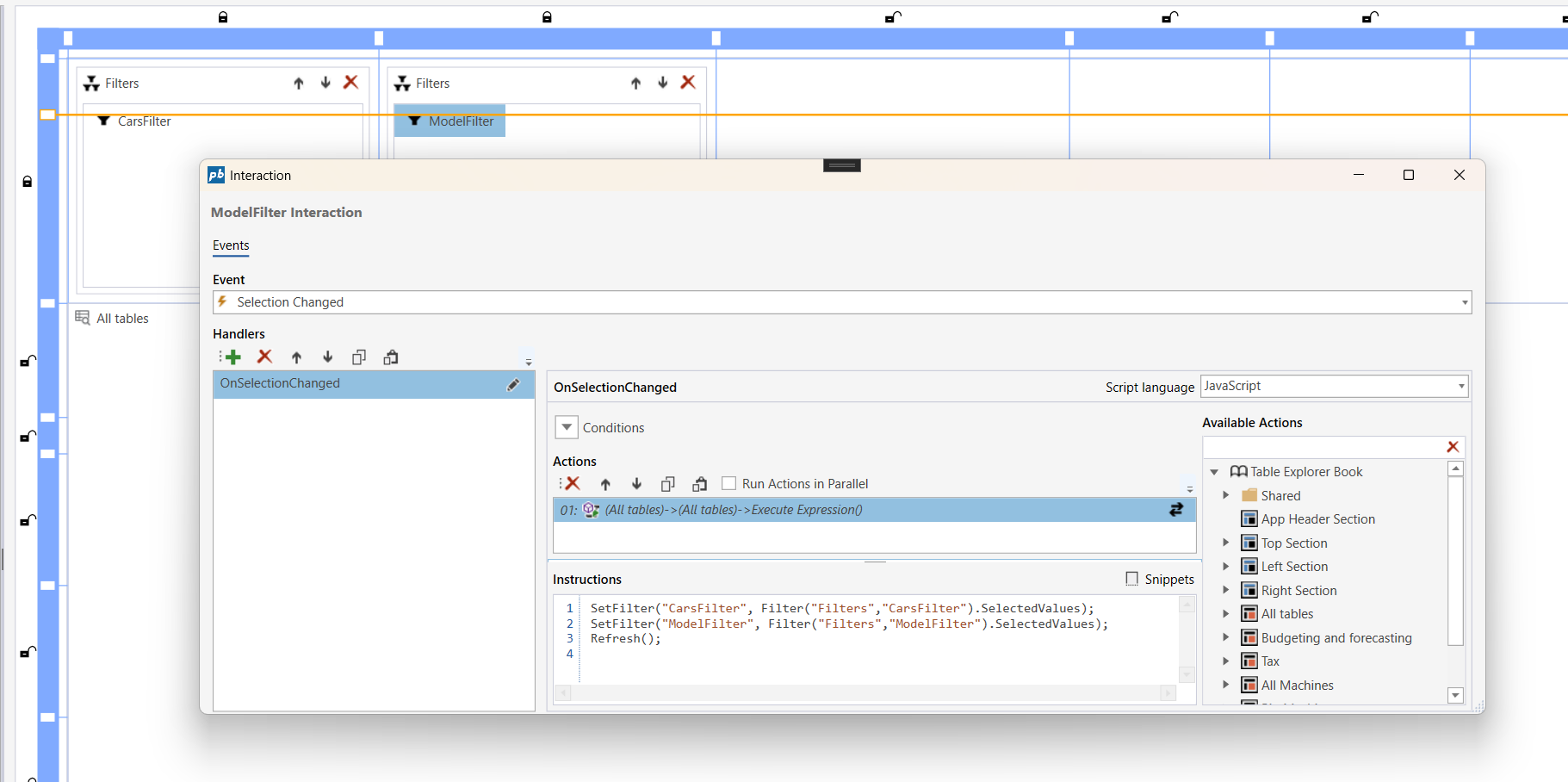Edit OnSelectionChanged handler name with pencil icon

click(513, 385)
